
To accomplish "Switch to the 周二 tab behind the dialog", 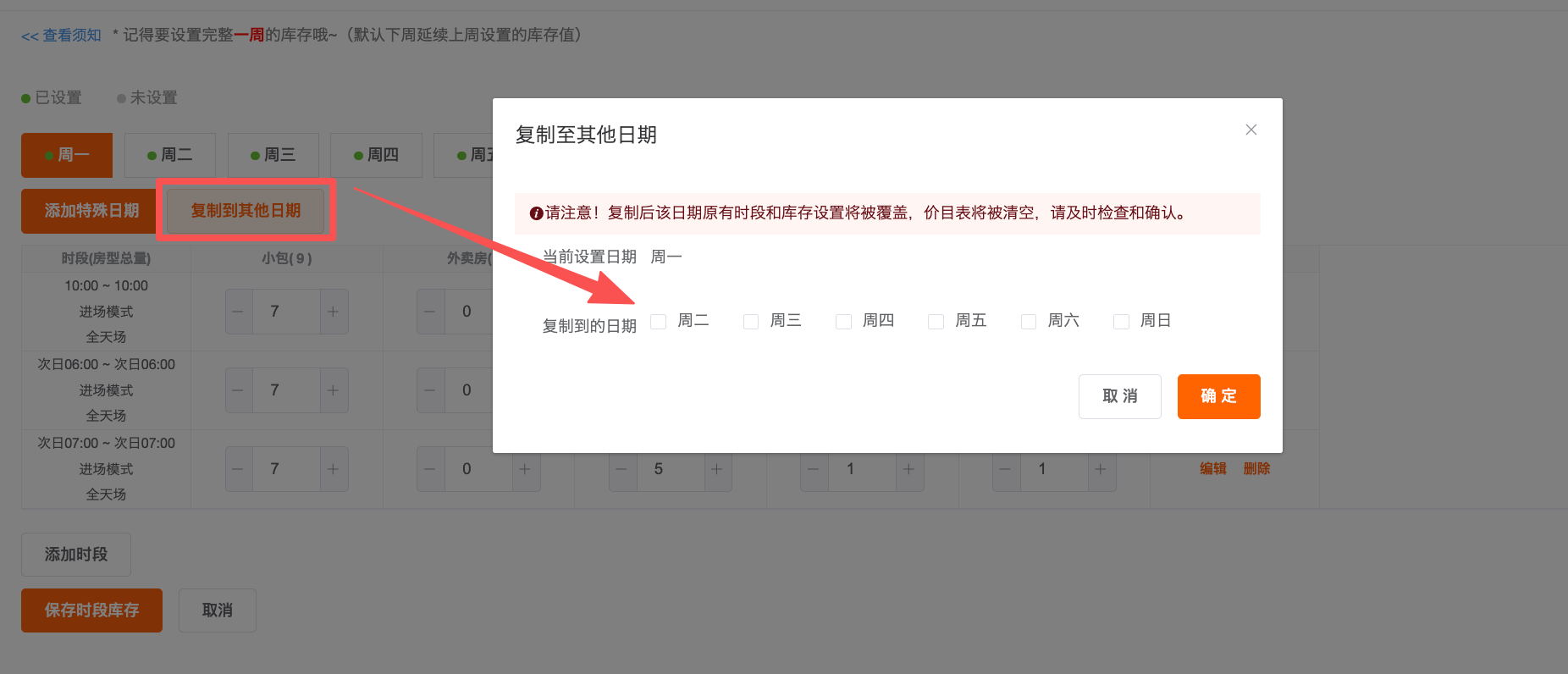I will click(170, 155).
